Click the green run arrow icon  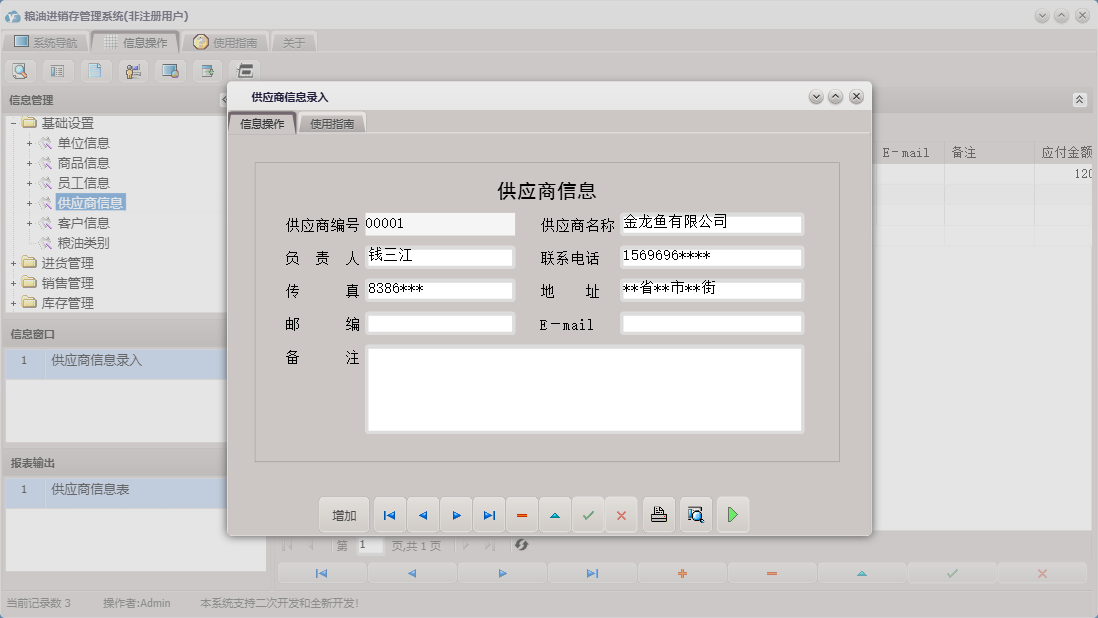pos(733,514)
